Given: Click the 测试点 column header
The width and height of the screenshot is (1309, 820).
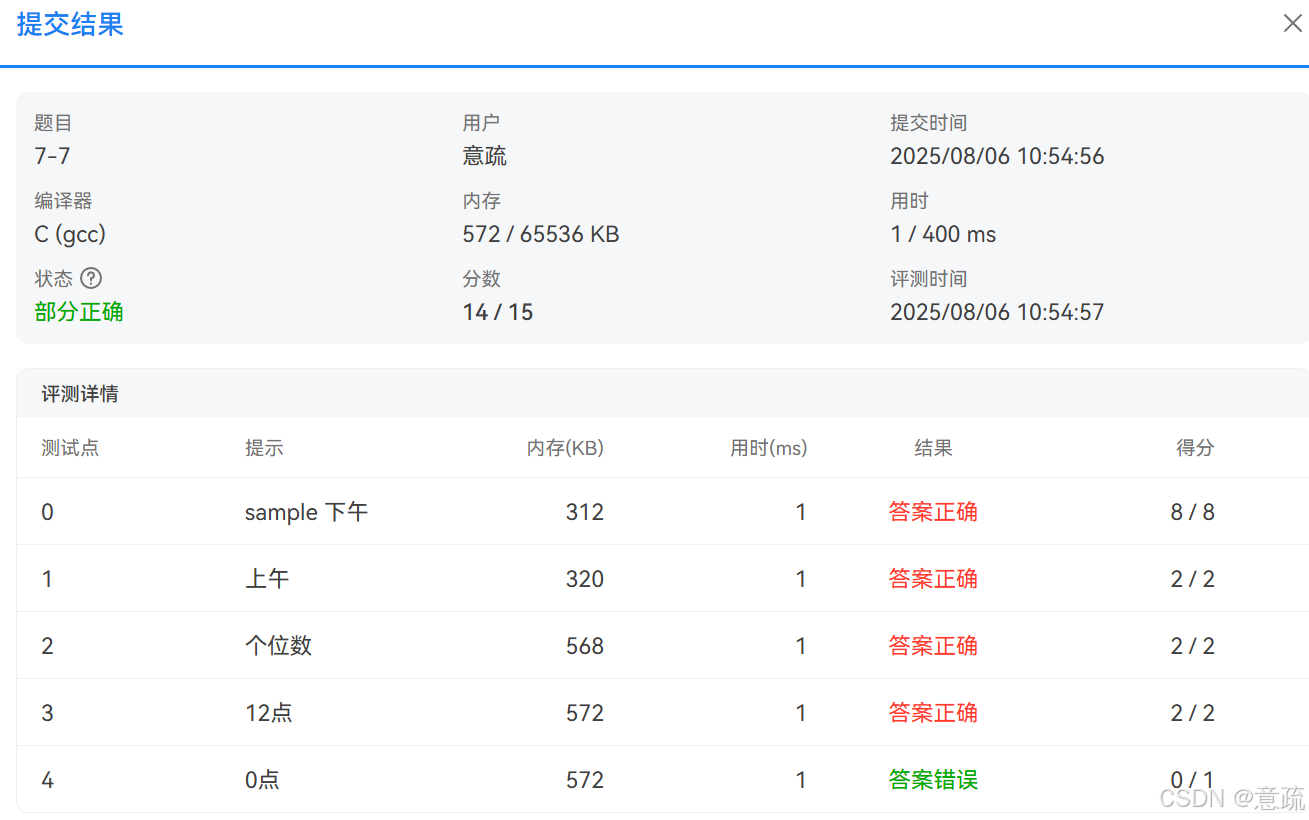Looking at the screenshot, I should (x=70, y=448).
